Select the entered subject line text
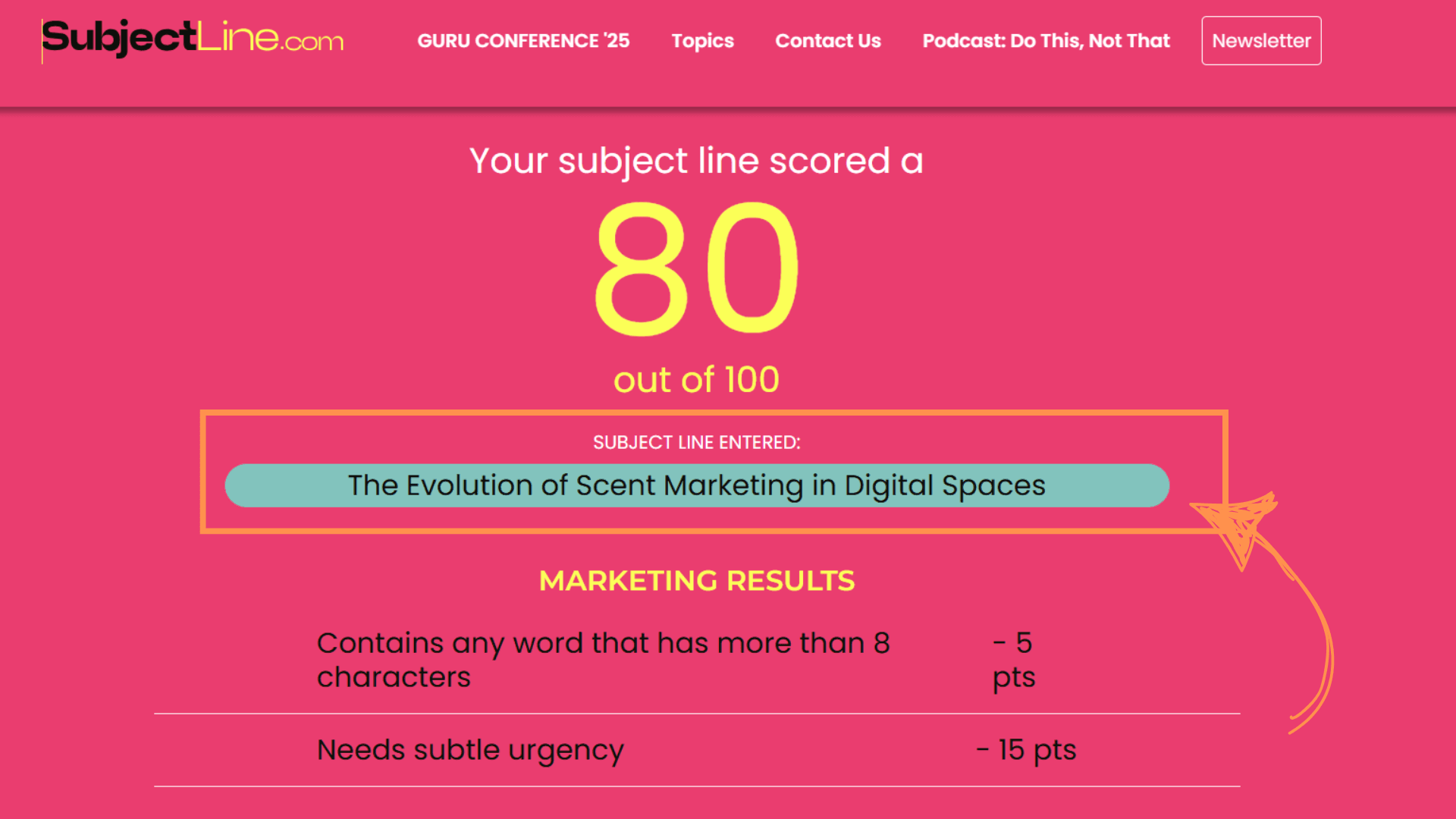This screenshot has height=819, width=1456. tap(696, 485)
